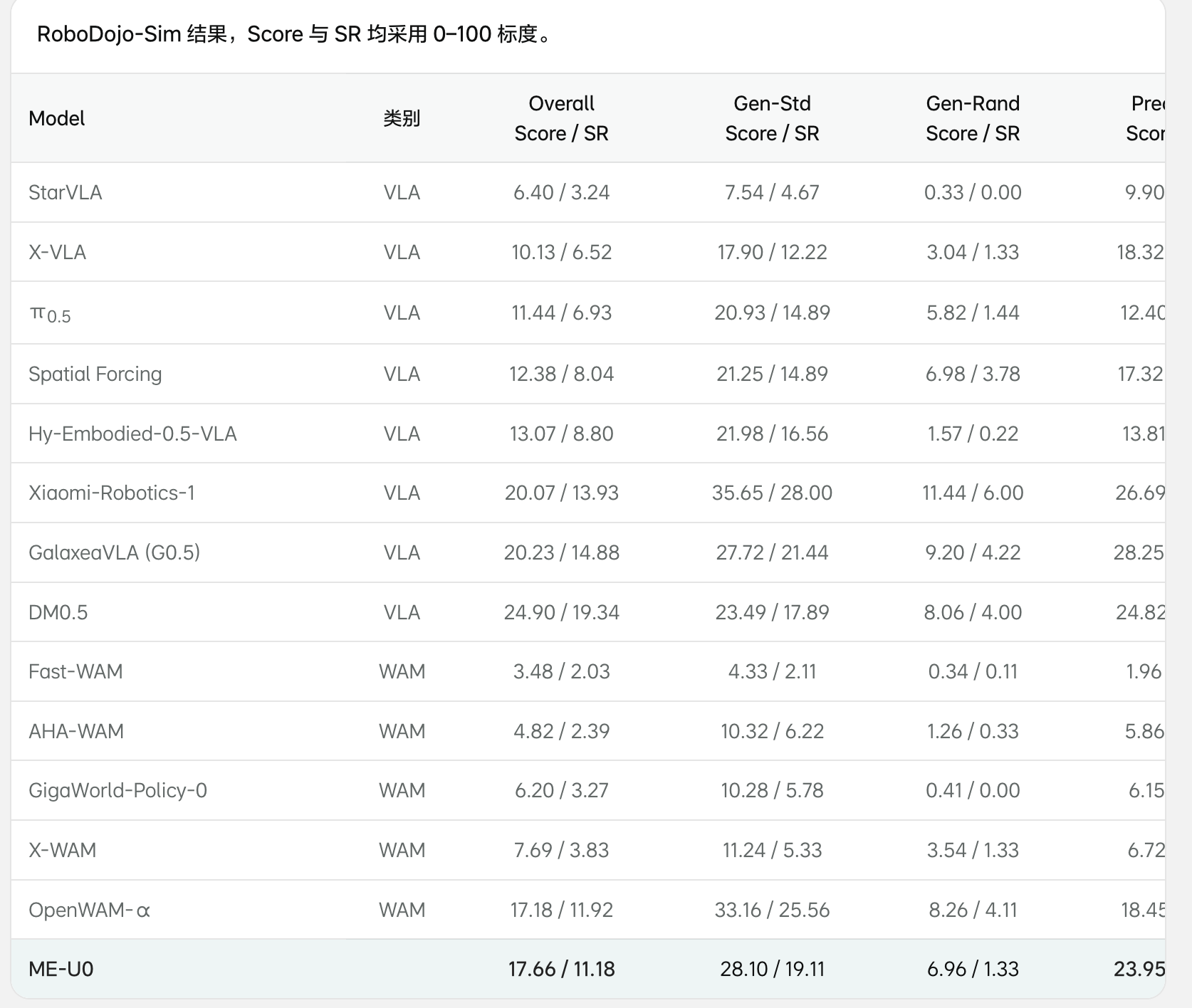The image size is (1192, 1008).
Task: Click Gen-Rand value 0.41 / 0.00 for GigaWorld-Policy-0
Action: [x=973, y=791]
